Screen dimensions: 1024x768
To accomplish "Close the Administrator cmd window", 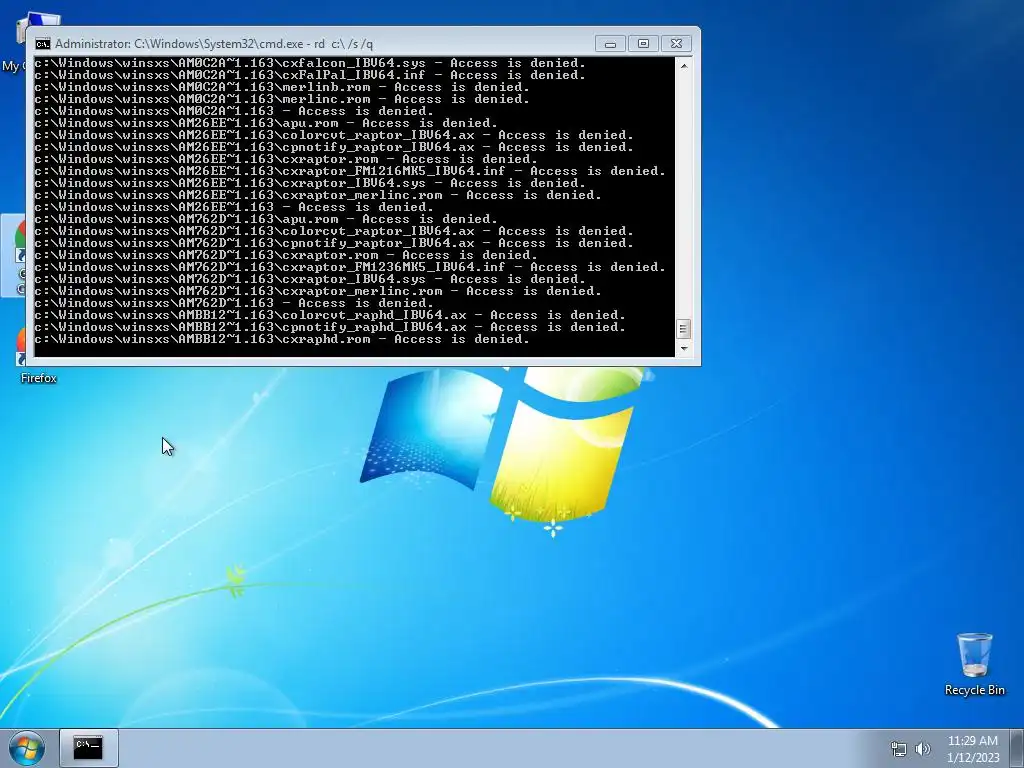I will pos(677,44).
